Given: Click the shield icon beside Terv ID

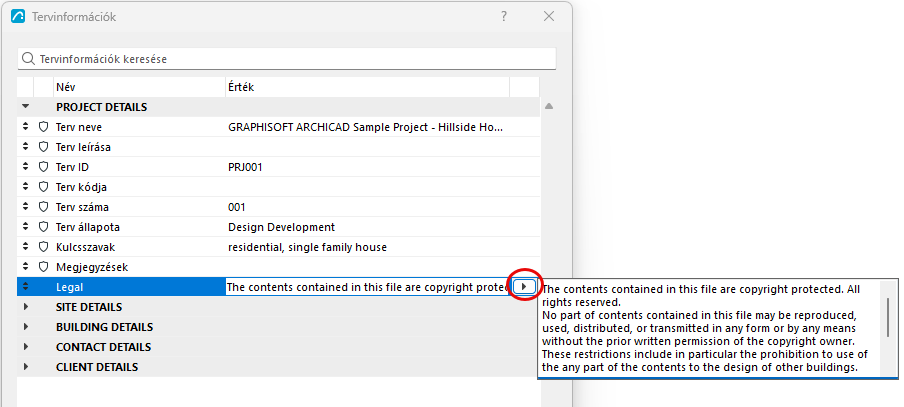Looking at the screenshot, I should point(43,167).
